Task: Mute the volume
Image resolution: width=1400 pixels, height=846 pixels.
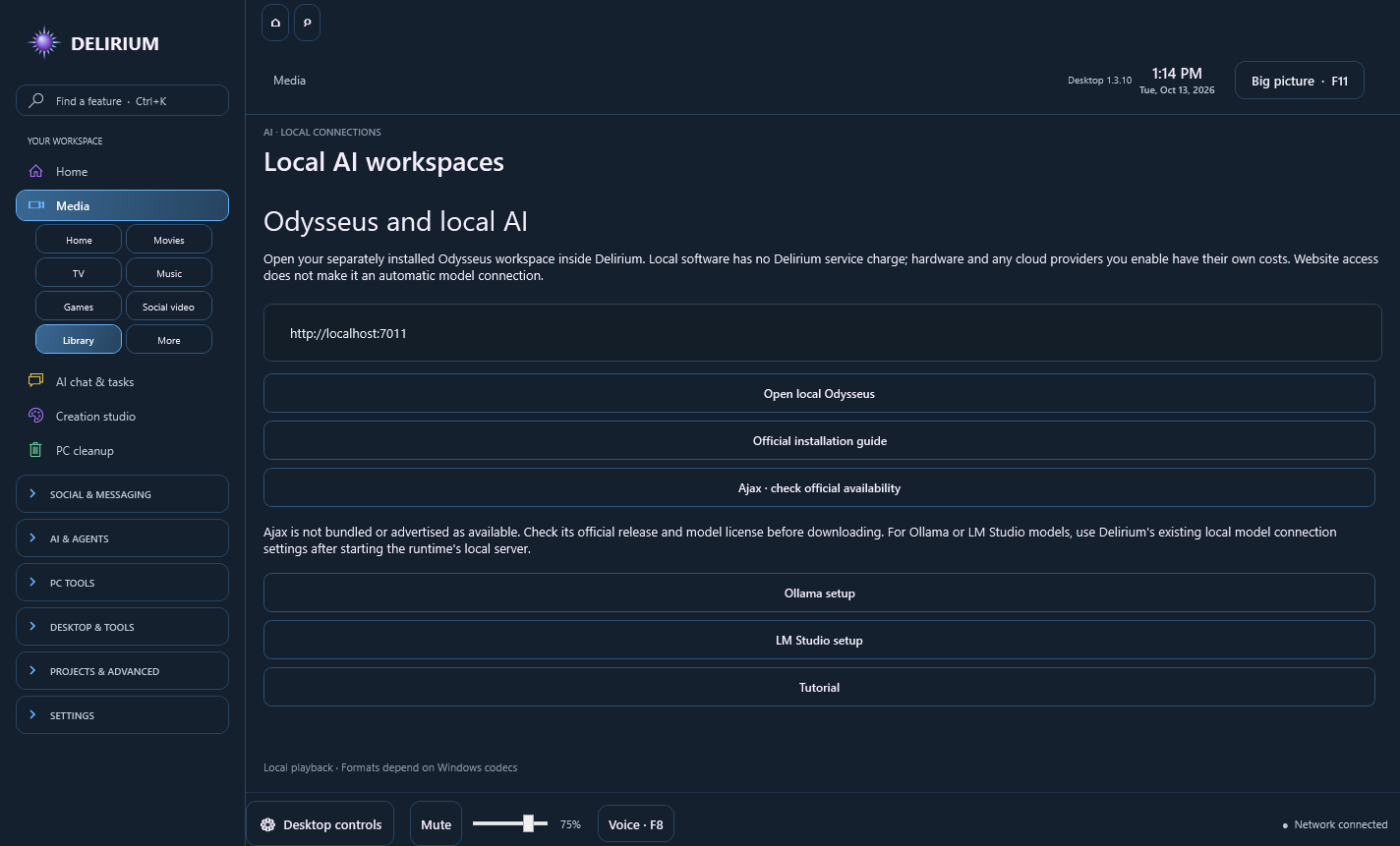Action: pyautogui.click(x=436, y=824)
